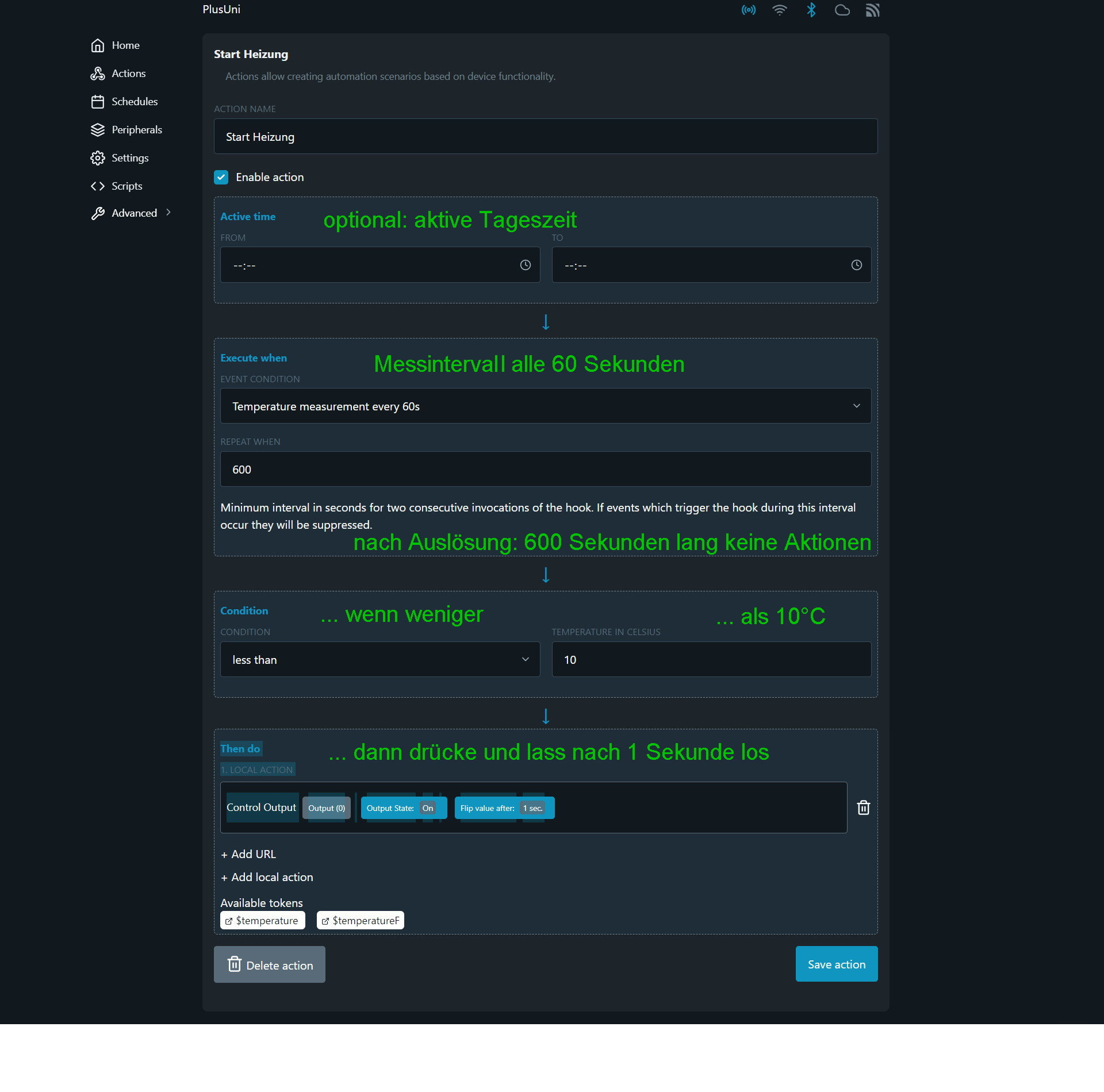
Task: Click the Settings gear icon
Action: (98, 157)
